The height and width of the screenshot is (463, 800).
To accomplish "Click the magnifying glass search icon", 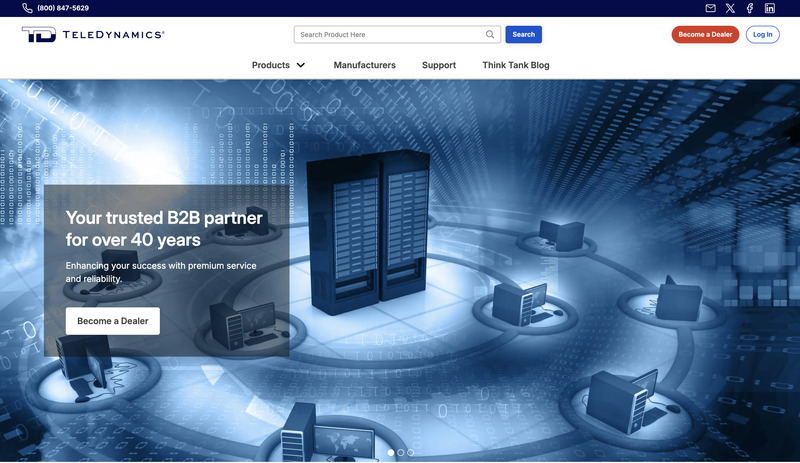I will (x=490, y=34).
